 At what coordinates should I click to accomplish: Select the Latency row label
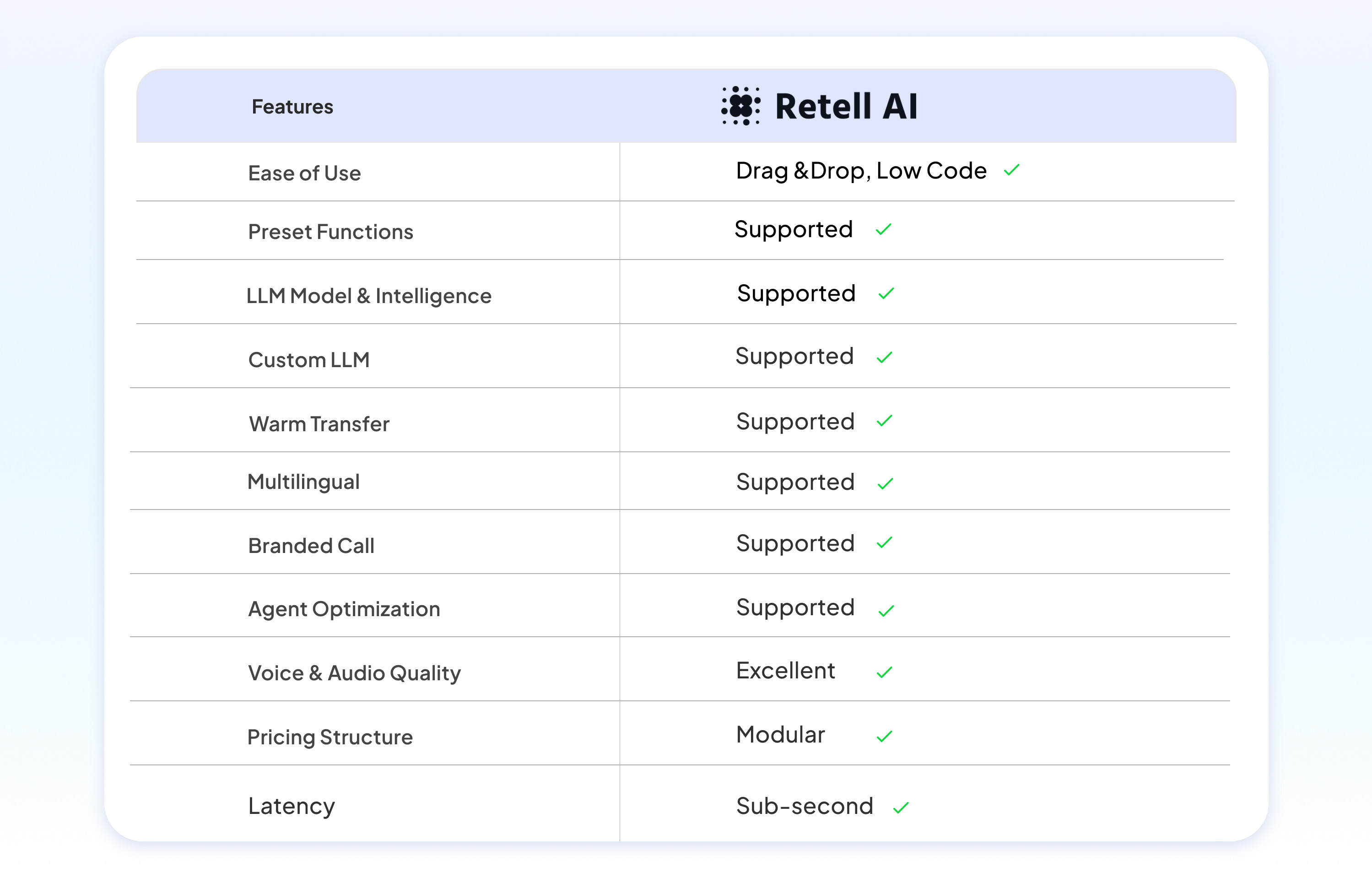point(291,808)
